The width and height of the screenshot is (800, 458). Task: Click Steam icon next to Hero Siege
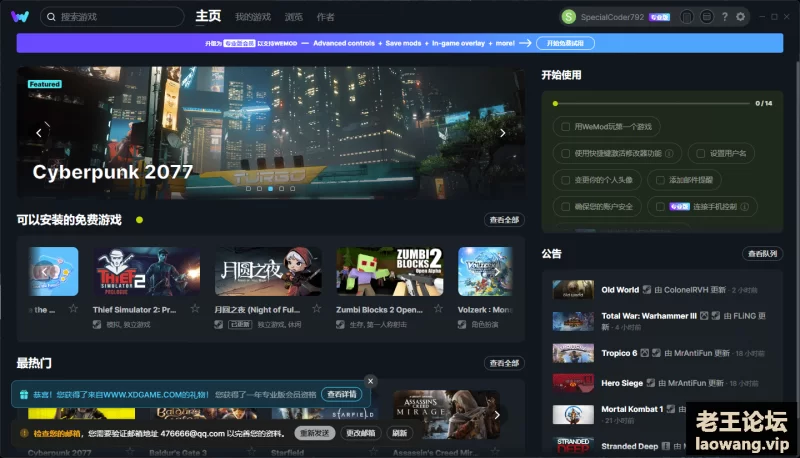pos(651,383)
